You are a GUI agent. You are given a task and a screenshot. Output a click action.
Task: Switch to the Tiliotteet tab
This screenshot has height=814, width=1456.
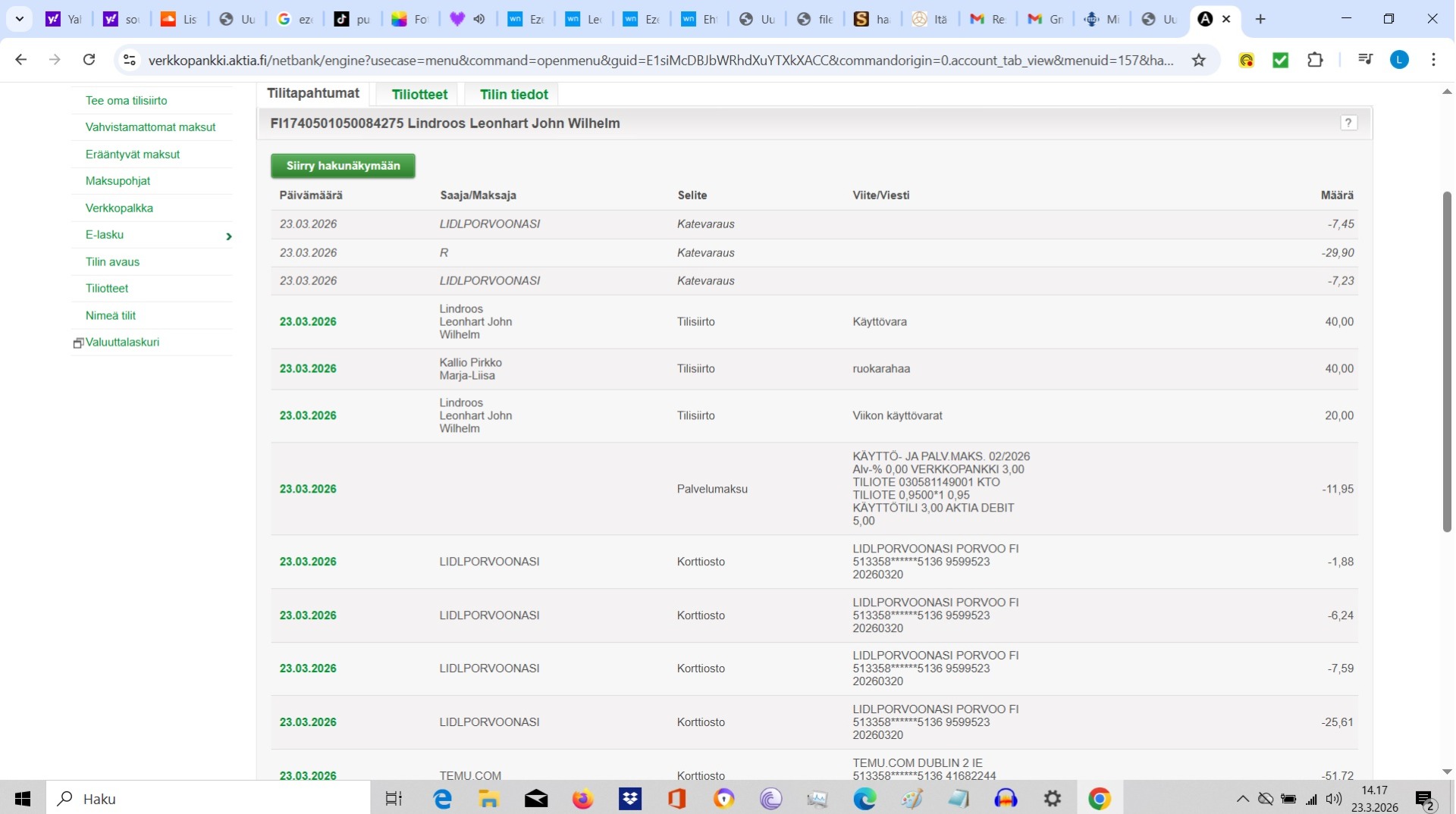coord(419,94)
